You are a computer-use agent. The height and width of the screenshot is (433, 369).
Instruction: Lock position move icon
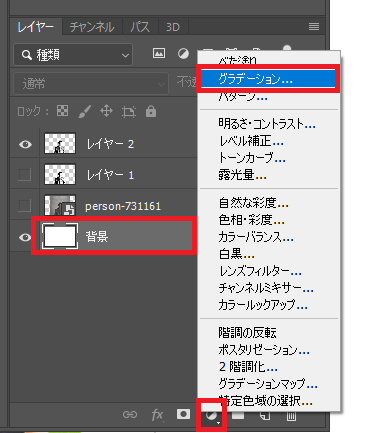coord(106,111)
